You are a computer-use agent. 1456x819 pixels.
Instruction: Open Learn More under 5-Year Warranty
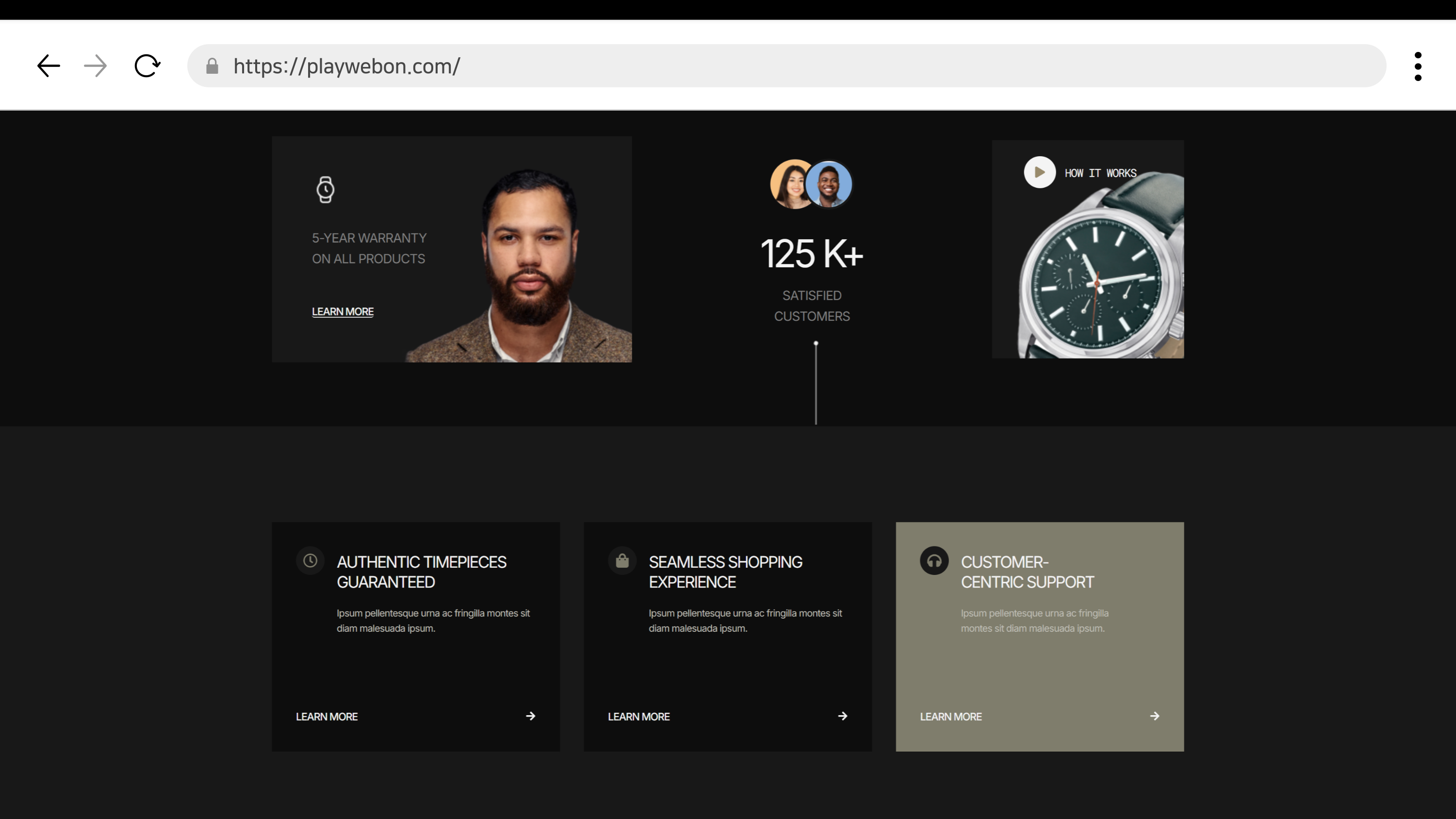[343, 311]
